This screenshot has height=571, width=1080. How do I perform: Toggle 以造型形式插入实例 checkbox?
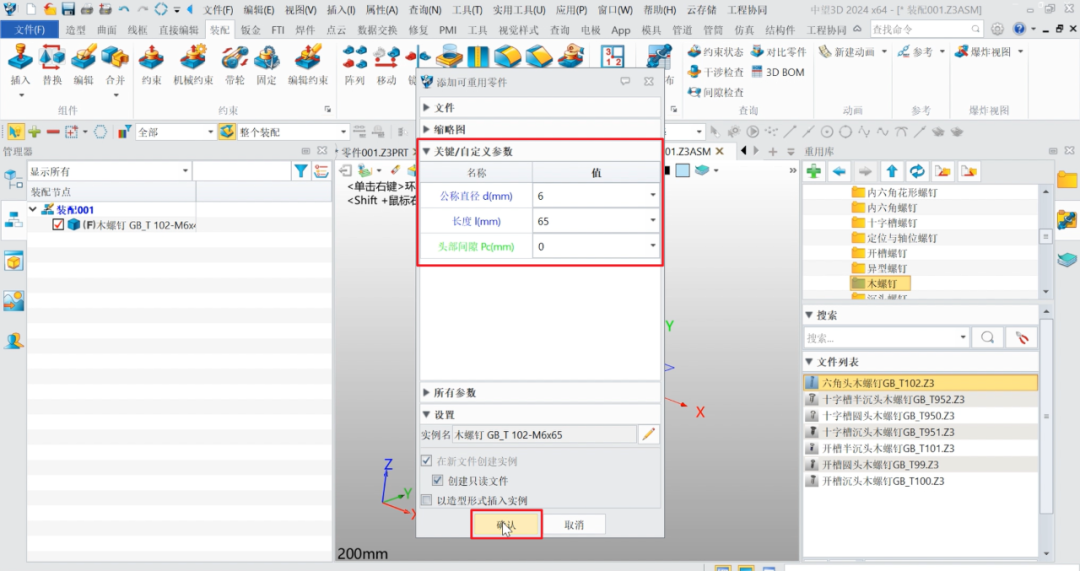(x=426, y=499)
